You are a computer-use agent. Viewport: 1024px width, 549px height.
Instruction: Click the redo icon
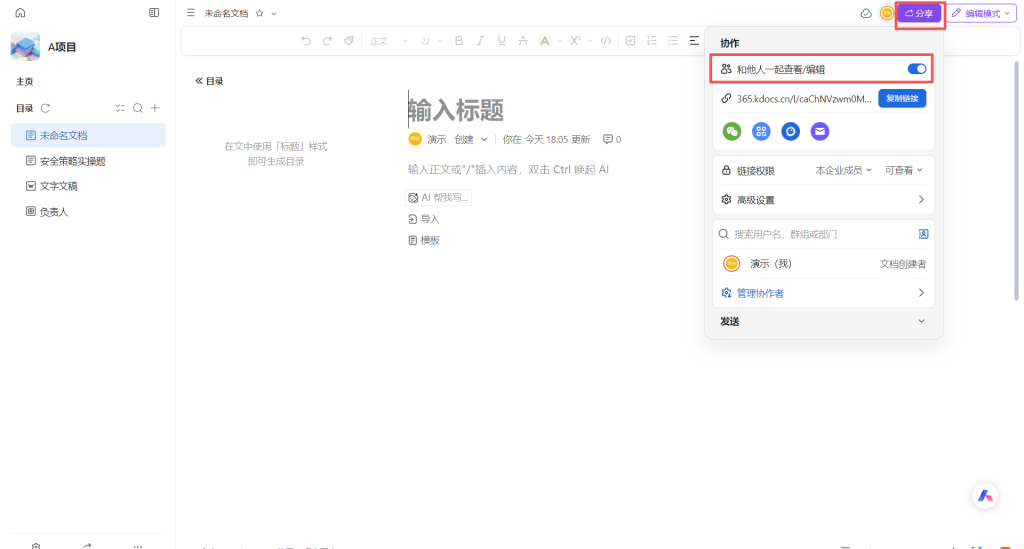327,40
